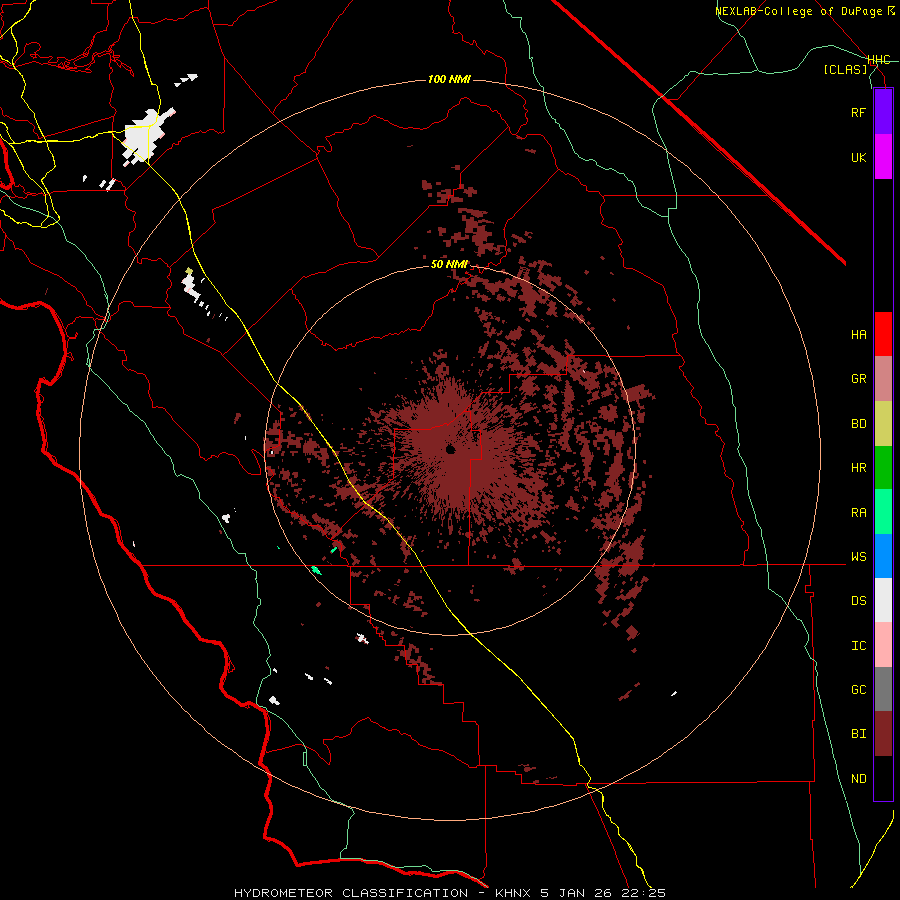Click the "UK" legend label
Viewport: 900px width, 900px height.
click(858, 157)
